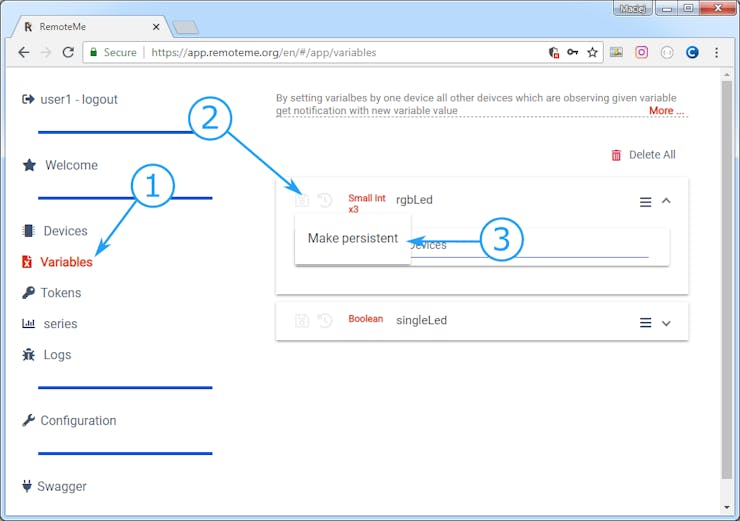Viewport: 740px width, 521px height.
Task: Bookmark page with star icon
Action: tap(592, 52)
